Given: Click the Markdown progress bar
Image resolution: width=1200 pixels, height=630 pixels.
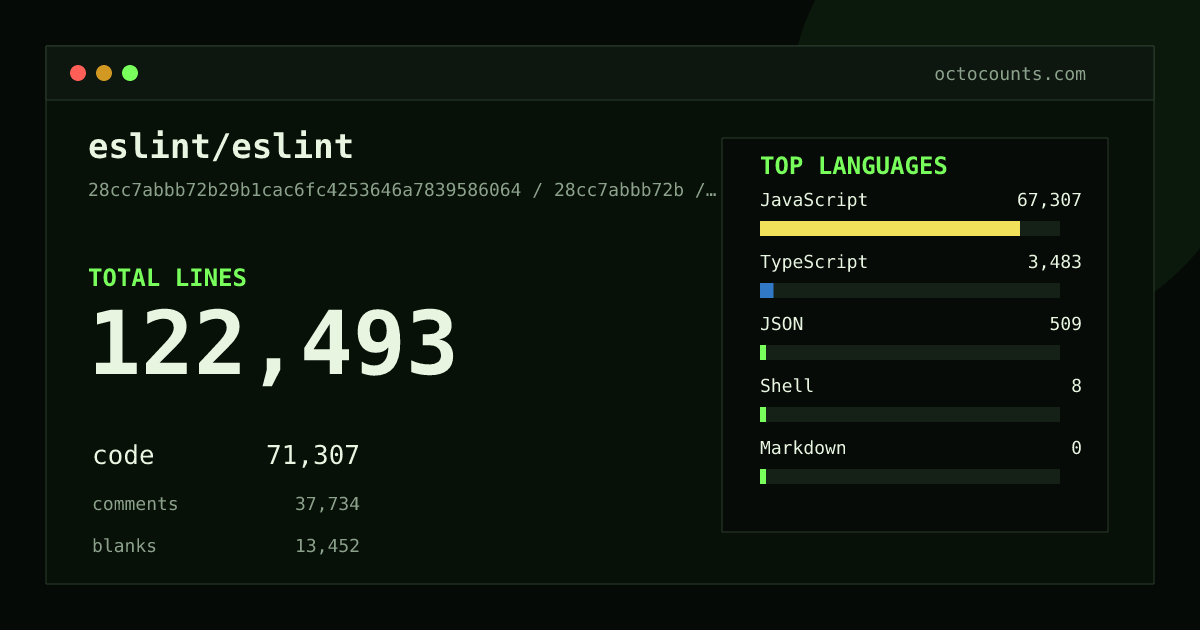Looking at the screenshot, I should pos(910,476).
